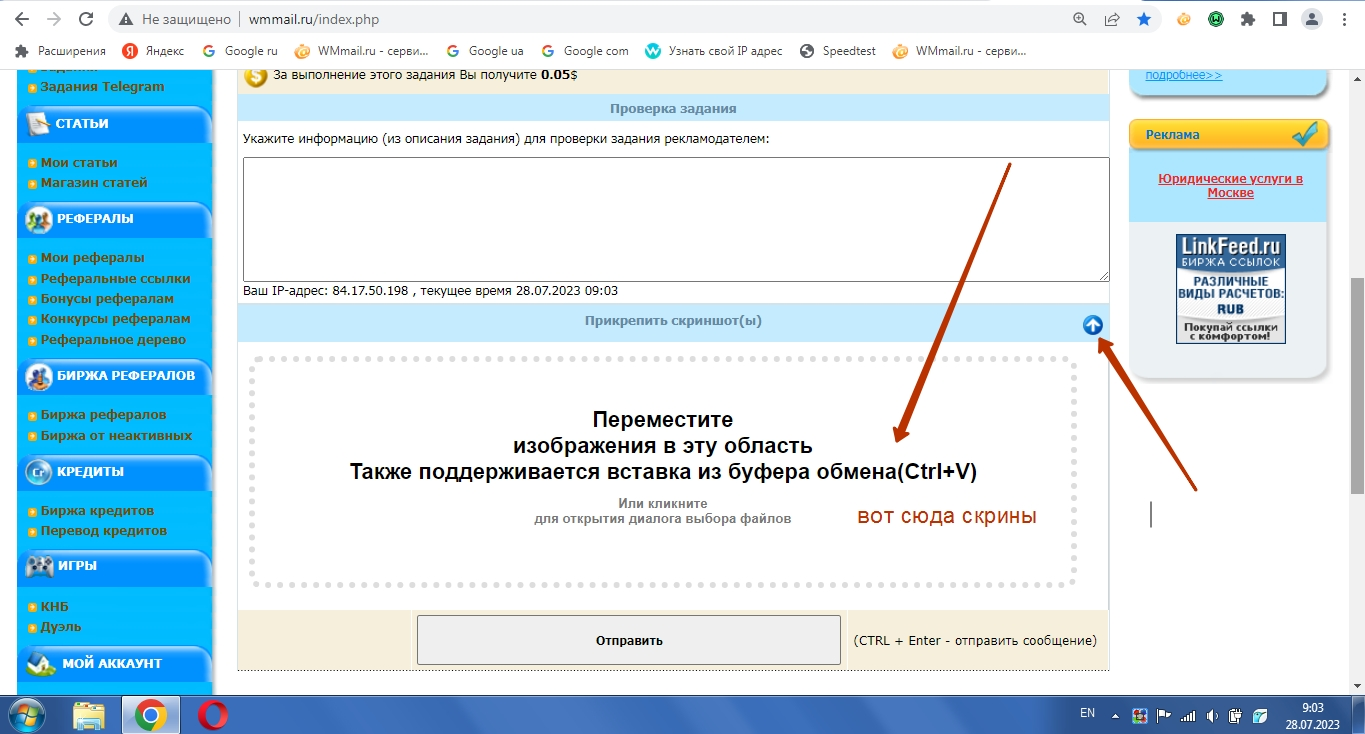The width and height of the screenshot is (1365, 734).
Task: Open Реферальные ссылки link
Action: point(115,278)
